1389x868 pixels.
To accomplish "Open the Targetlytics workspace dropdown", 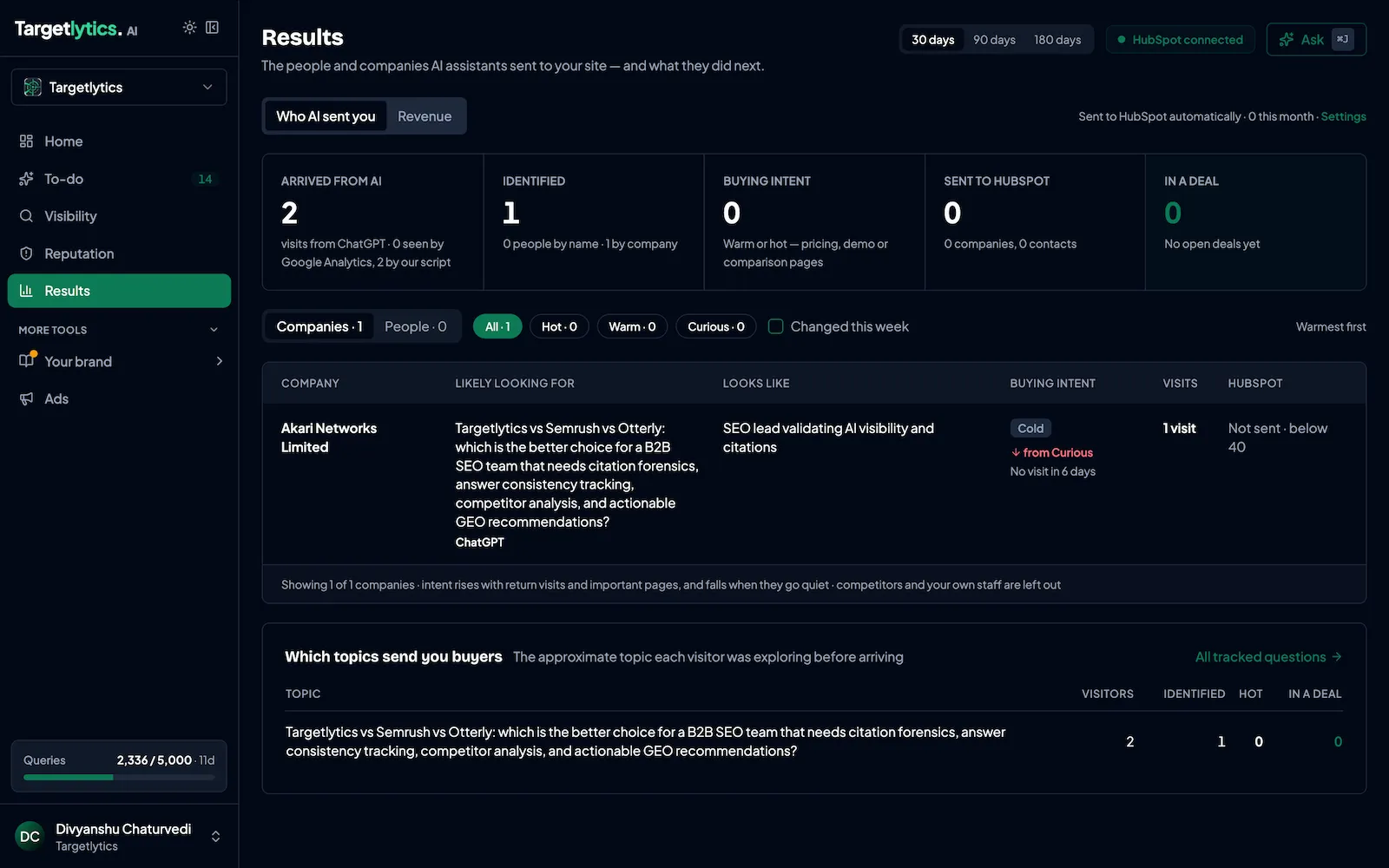I will pyautogui.click(x=119, y=87).
